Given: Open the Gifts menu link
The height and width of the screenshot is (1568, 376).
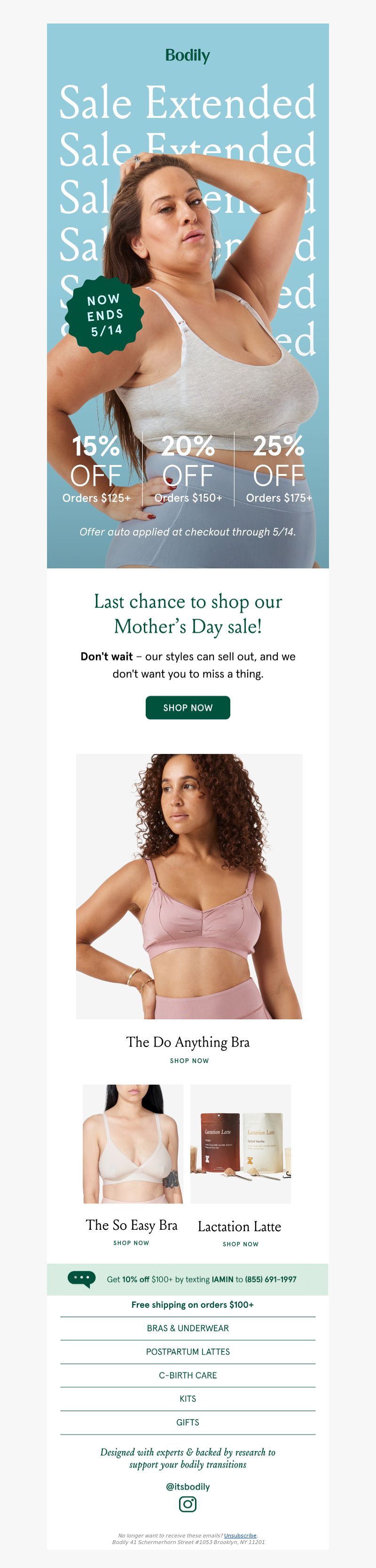Looking at the screenshot, I should (188, 1422).
